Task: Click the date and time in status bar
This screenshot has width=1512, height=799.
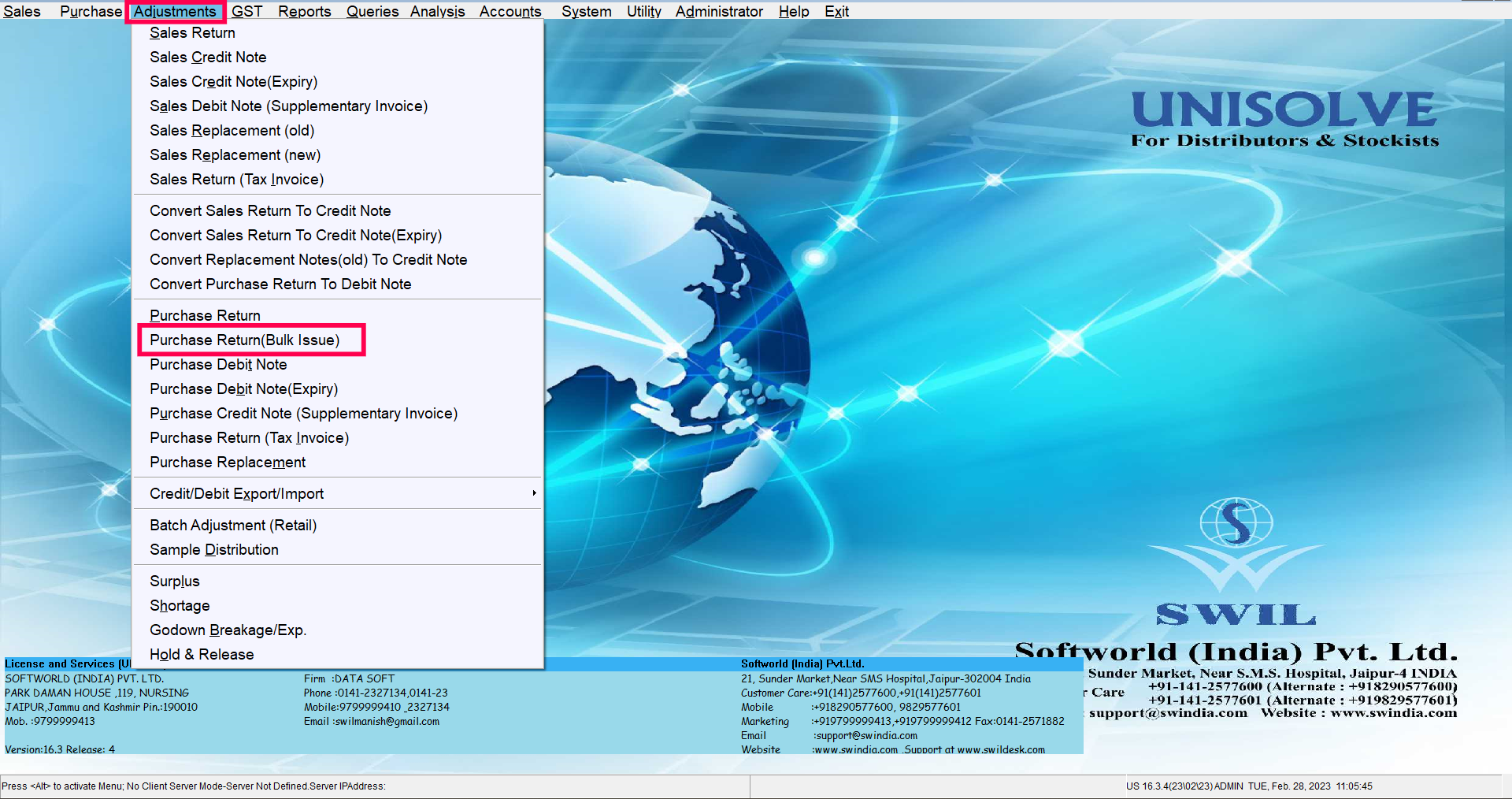Action: click(1310, 786)
